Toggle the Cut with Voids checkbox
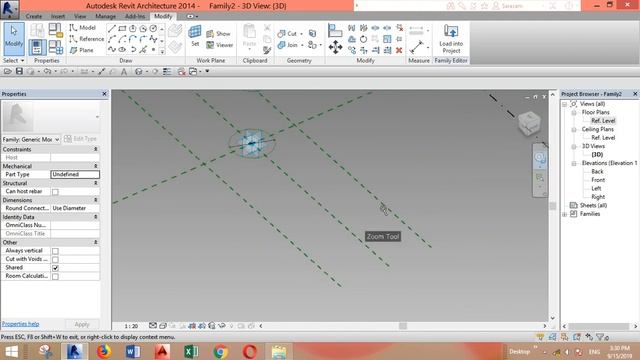This screenshot has width=640, height=360. pyautogui.click(x=55, y=260)
